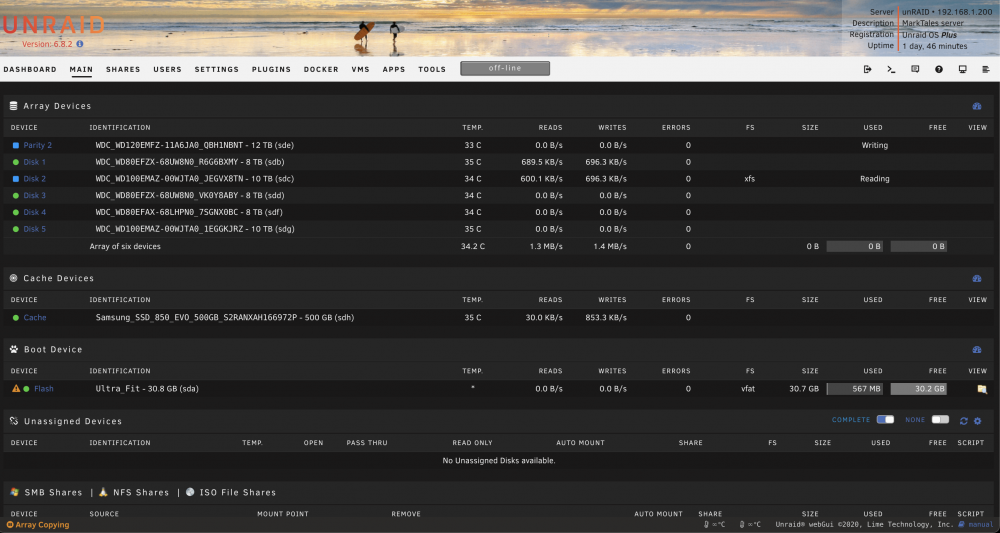Click the array total used 0 B bar
Viewport: 1000px width, 533px height.
tap(855, 246)
